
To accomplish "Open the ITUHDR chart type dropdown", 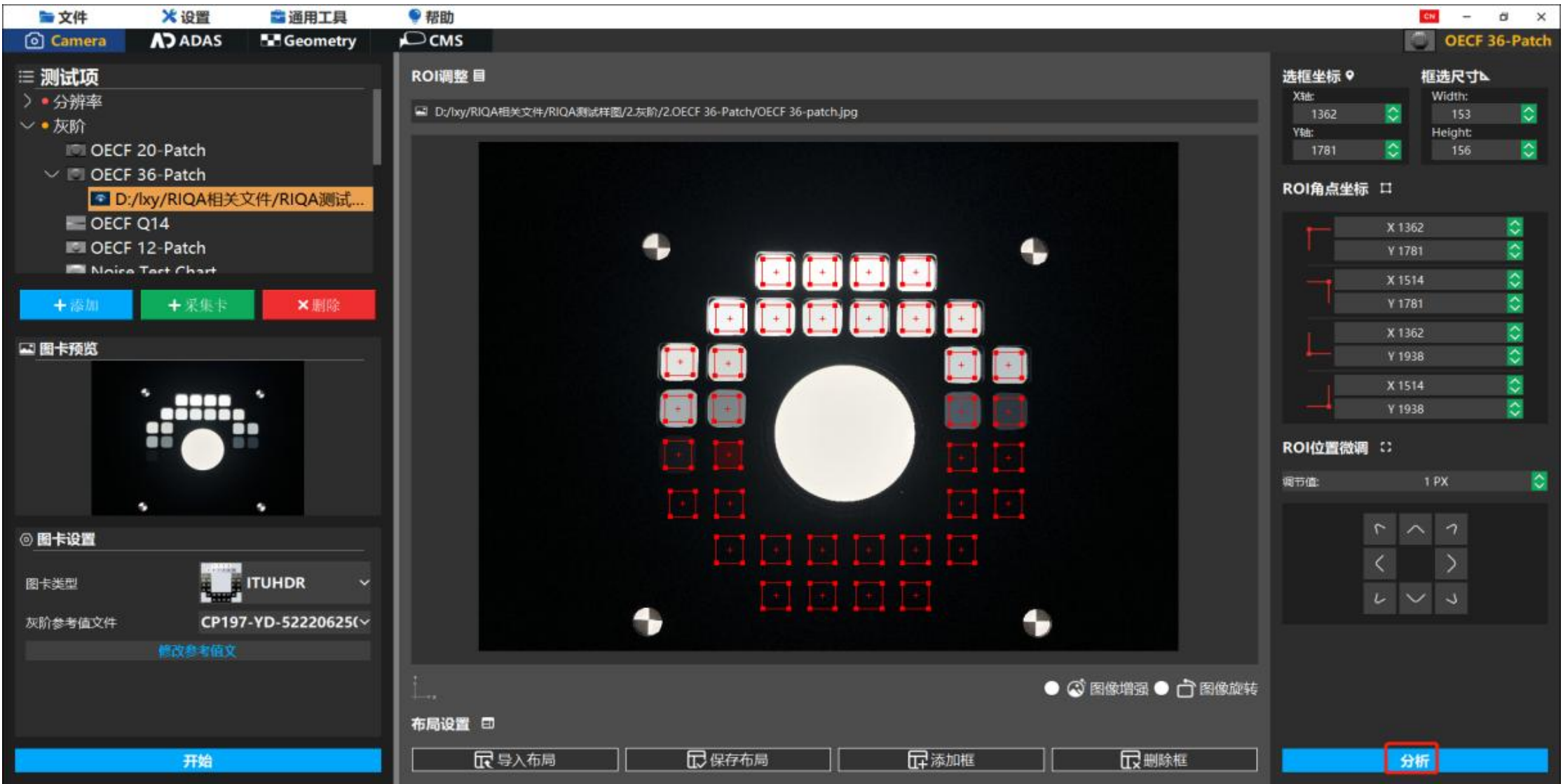I will [364, 582].
